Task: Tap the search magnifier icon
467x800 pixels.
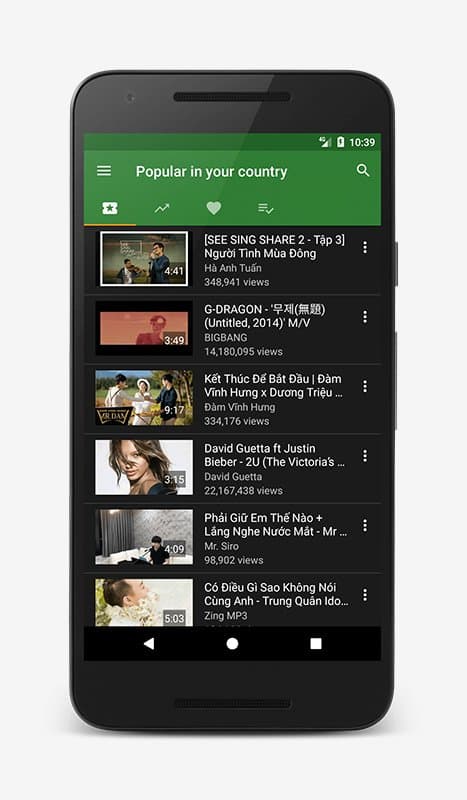Action: click(363, 170)
